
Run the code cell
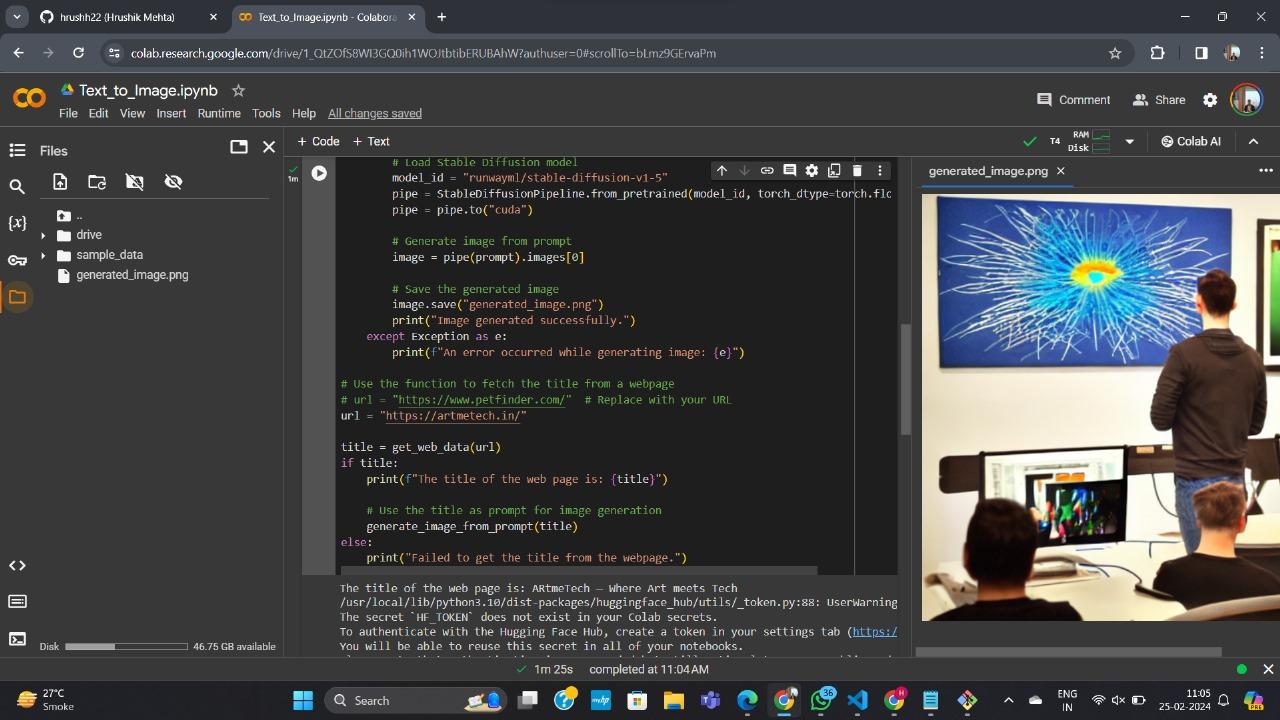tap(319, 173)
